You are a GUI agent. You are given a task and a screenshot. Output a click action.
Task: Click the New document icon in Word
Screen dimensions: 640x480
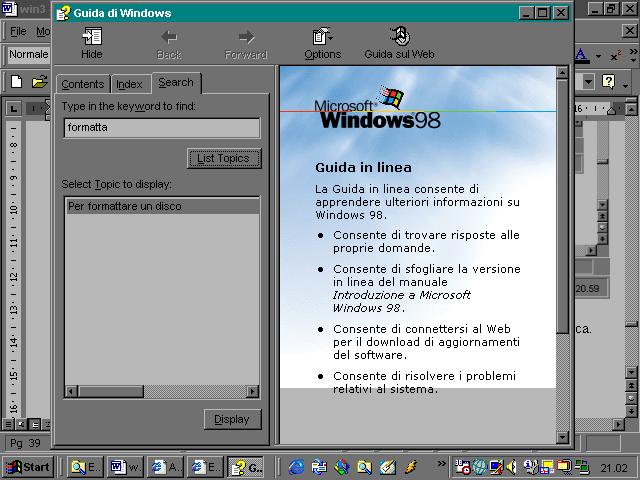click(16, 82)
